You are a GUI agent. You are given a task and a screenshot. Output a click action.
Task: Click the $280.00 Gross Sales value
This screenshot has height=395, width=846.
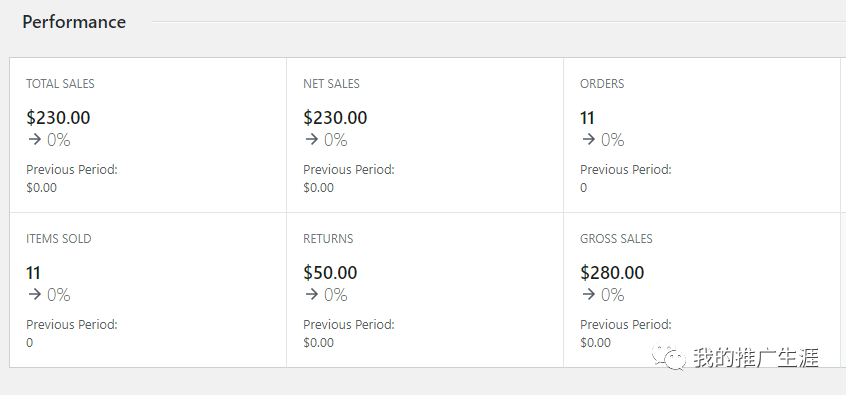click(x=612, y=273)
